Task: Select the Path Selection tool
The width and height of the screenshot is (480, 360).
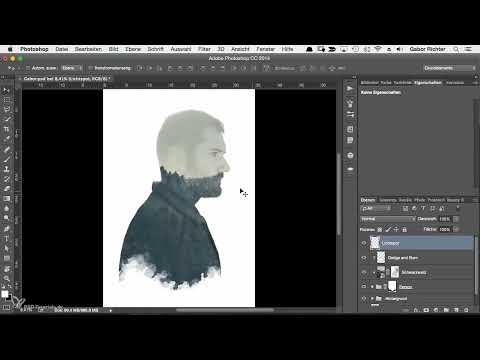Action: (x=6, y=248)
